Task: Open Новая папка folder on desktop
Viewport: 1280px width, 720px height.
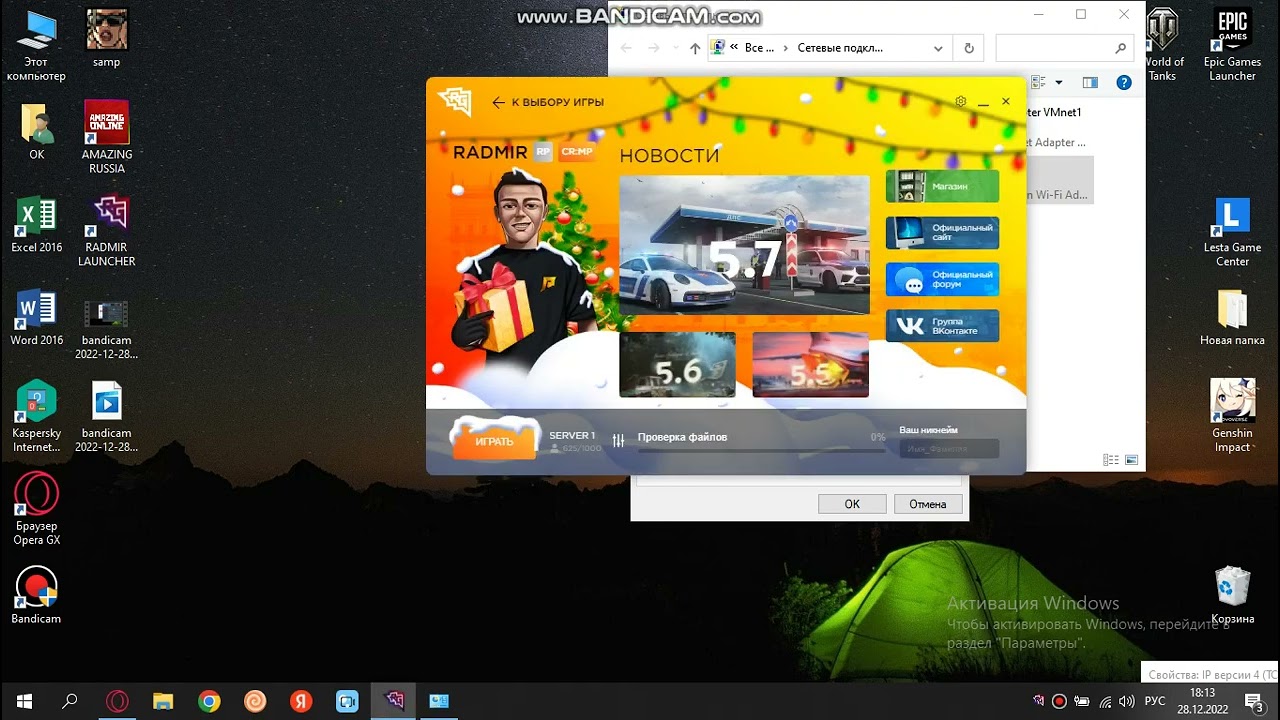Action: click(x=1232, y=318)
